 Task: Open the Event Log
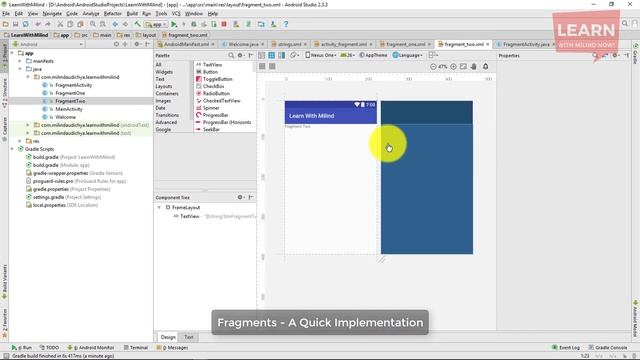coord(566,348)
